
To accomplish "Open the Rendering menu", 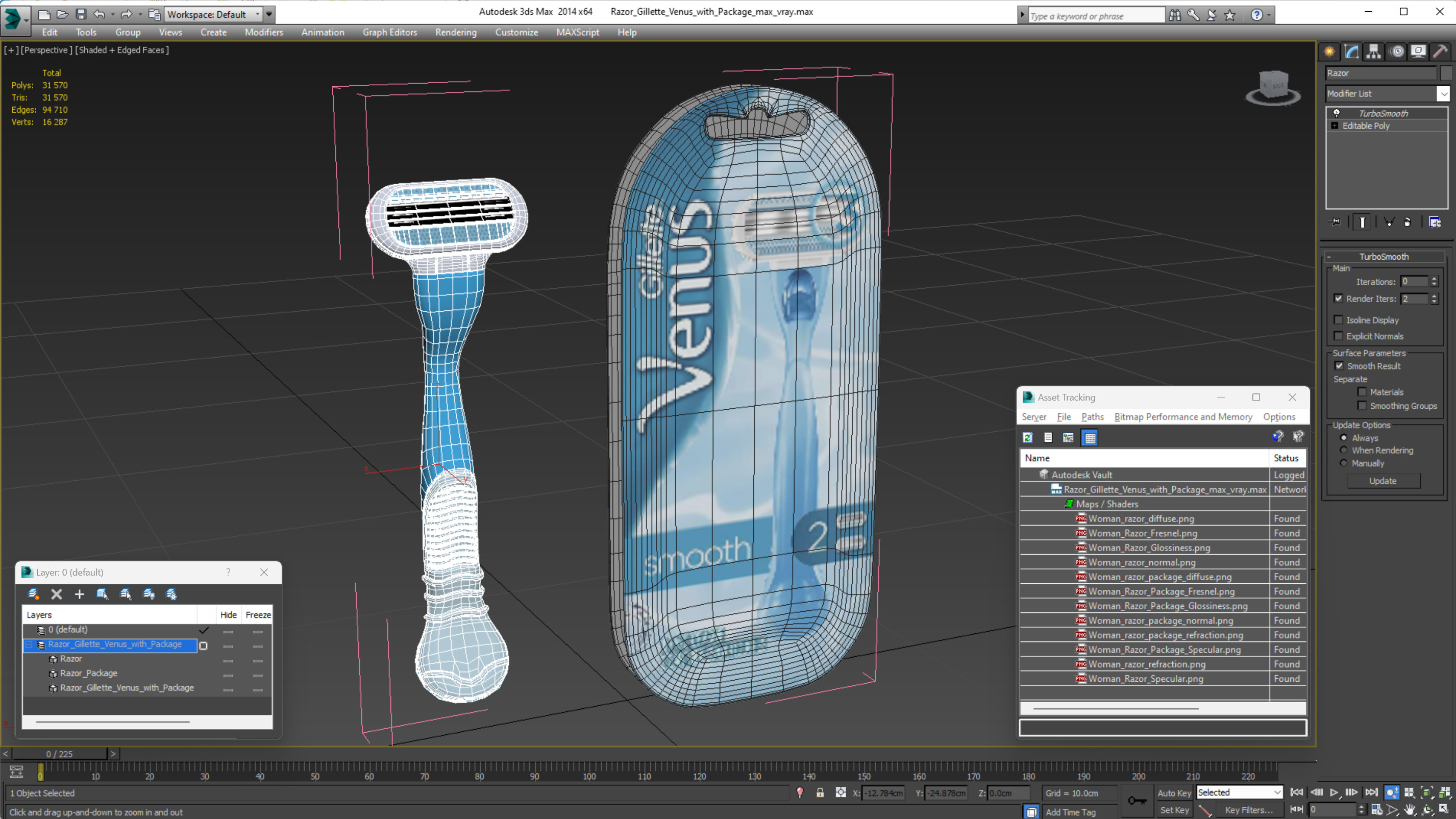I will pyautogui.click(x=456, y=32).
